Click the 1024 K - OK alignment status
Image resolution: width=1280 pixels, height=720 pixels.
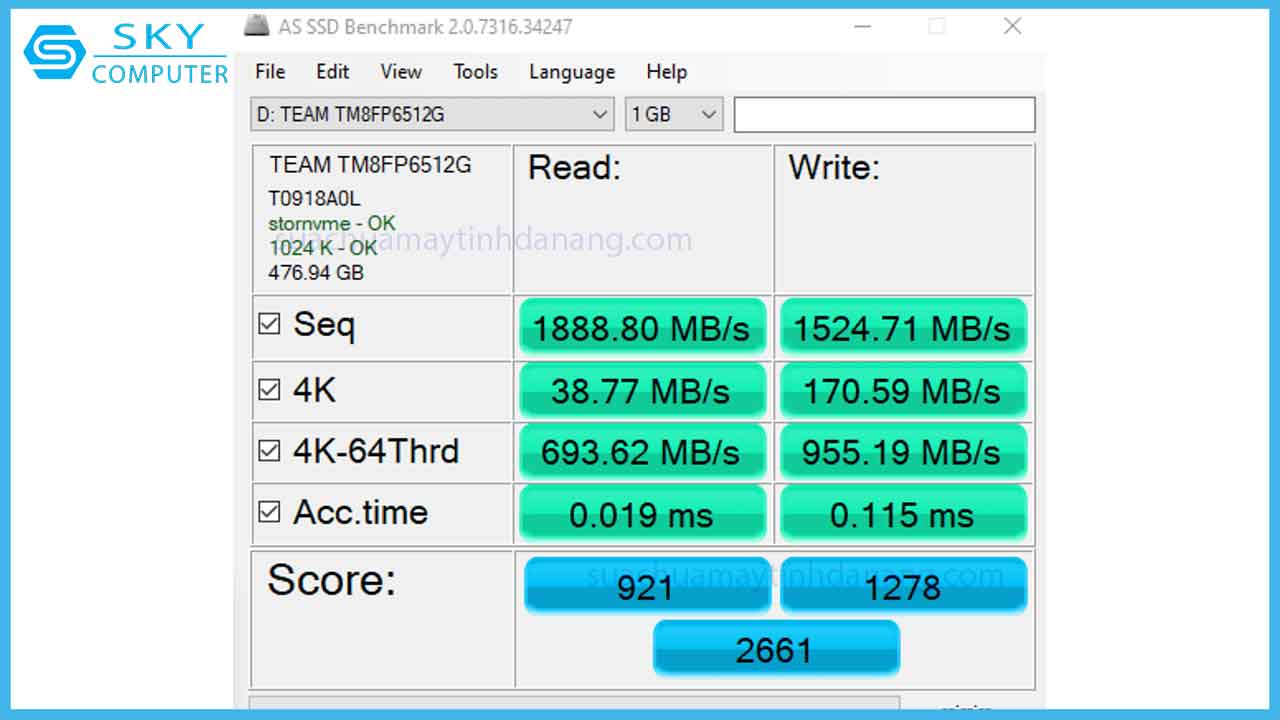tap(323, 247)
